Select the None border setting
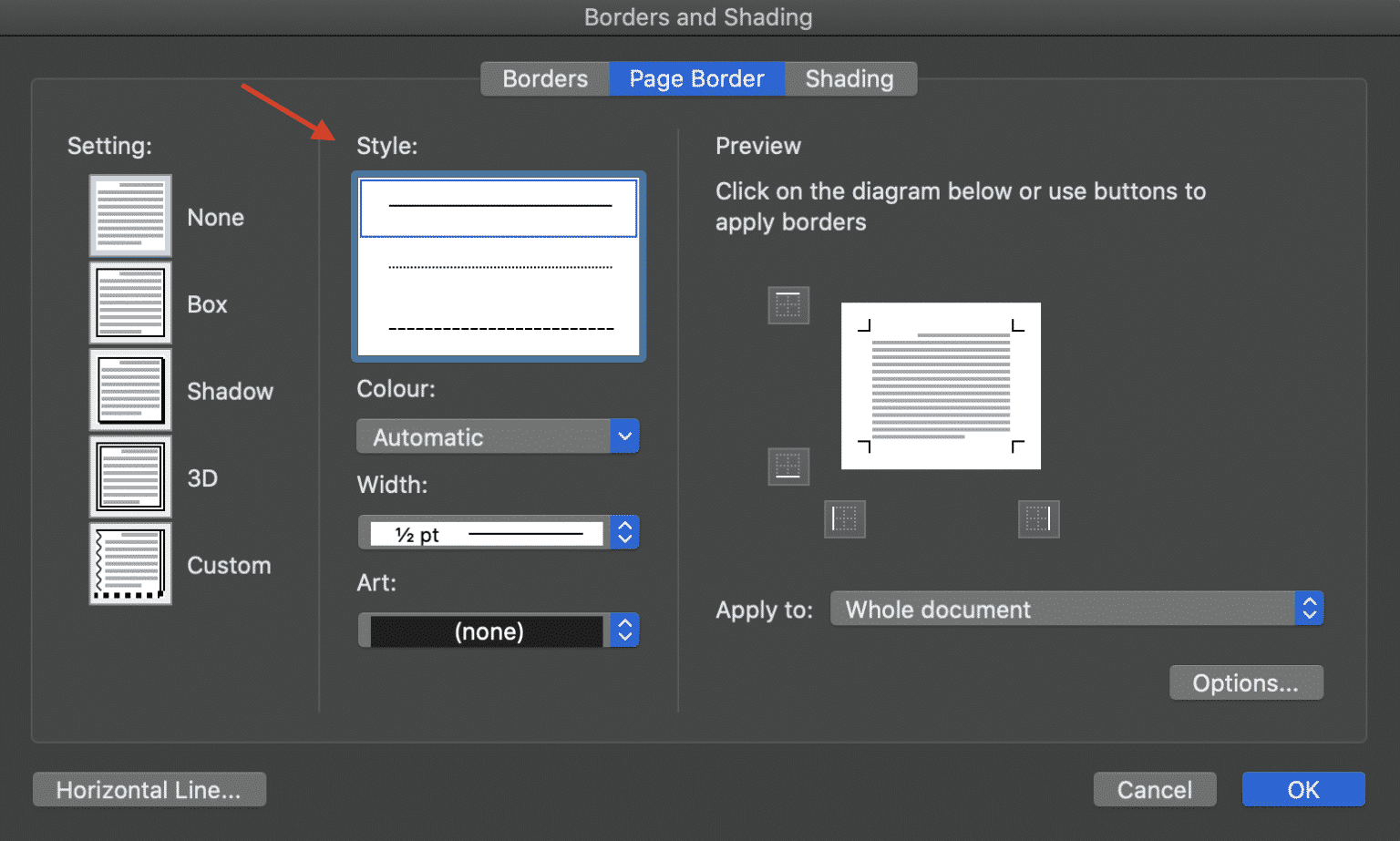This screenshot has width=1400, height=841. click(x=130, y=216)
